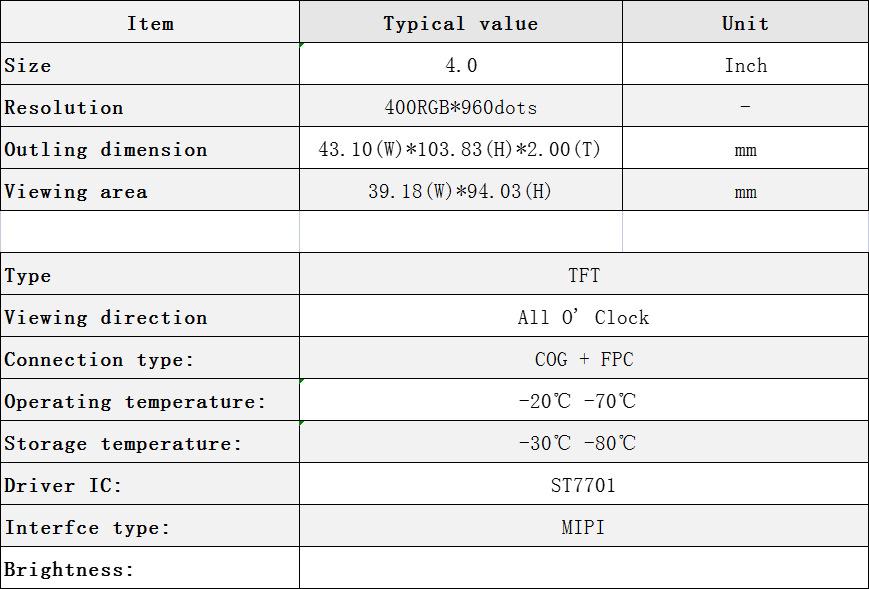Screen dimensions: 869x589
Task: Click the 400RGB*960dots value cell
Action: (x=461, y=106)
